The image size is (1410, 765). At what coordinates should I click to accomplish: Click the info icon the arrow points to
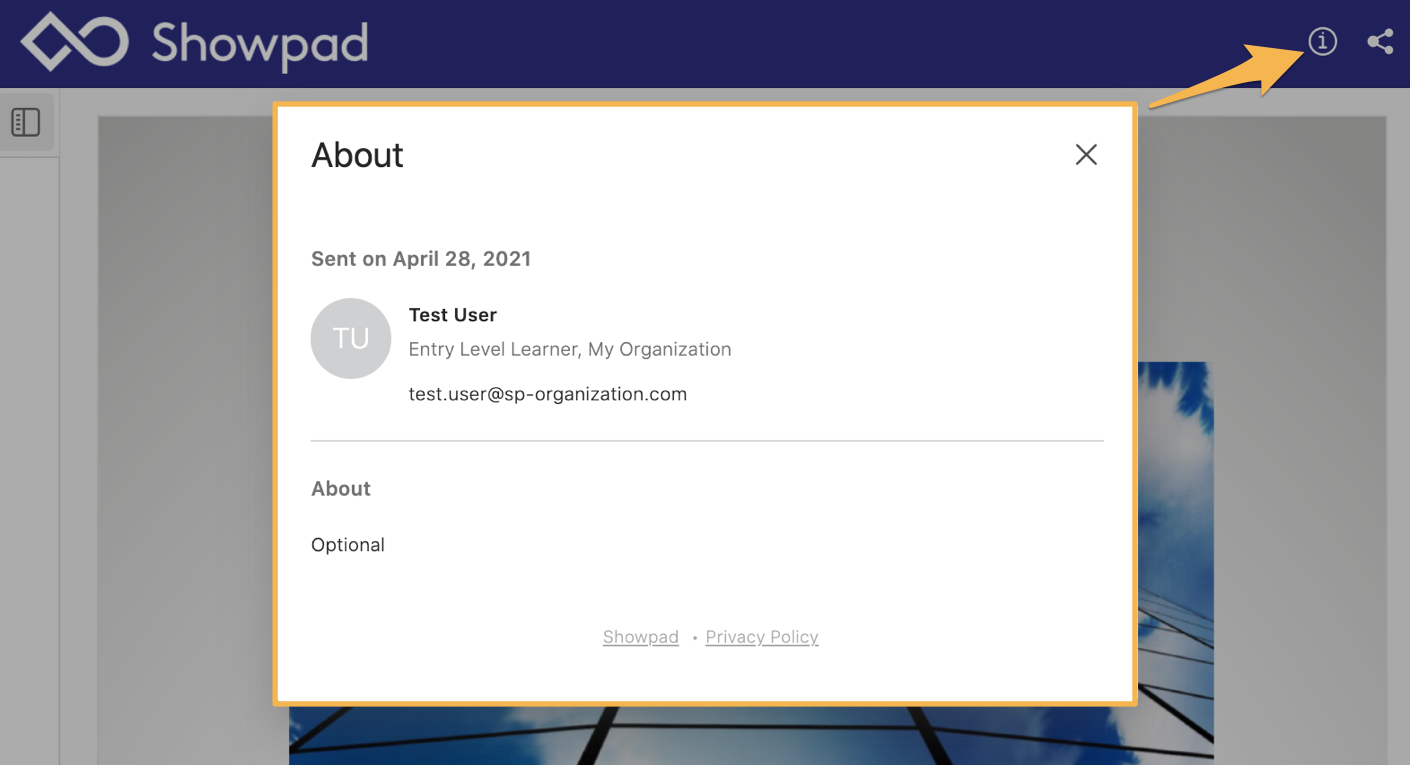[1321, 41]
